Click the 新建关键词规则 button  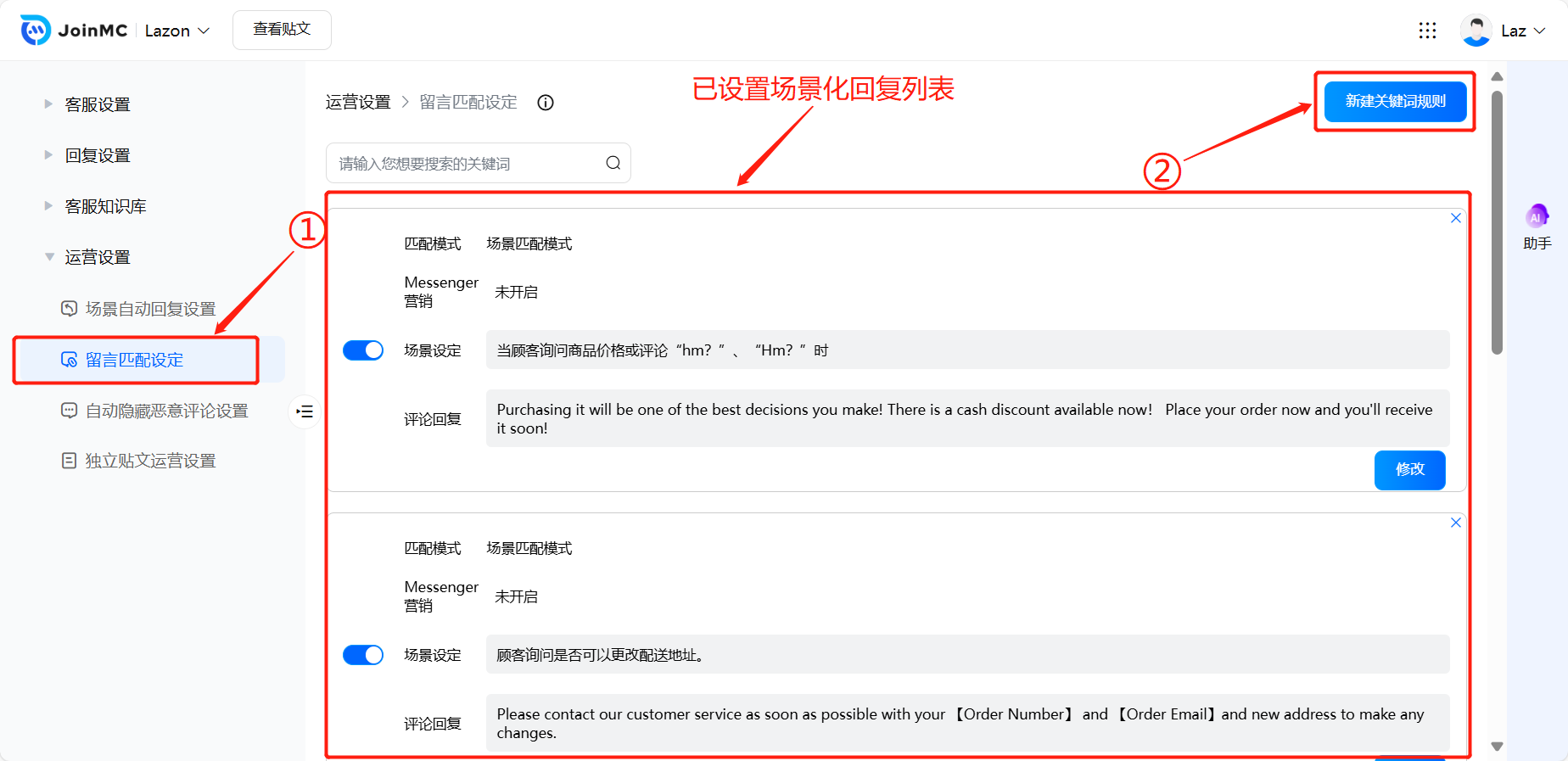click(1395, 101)
